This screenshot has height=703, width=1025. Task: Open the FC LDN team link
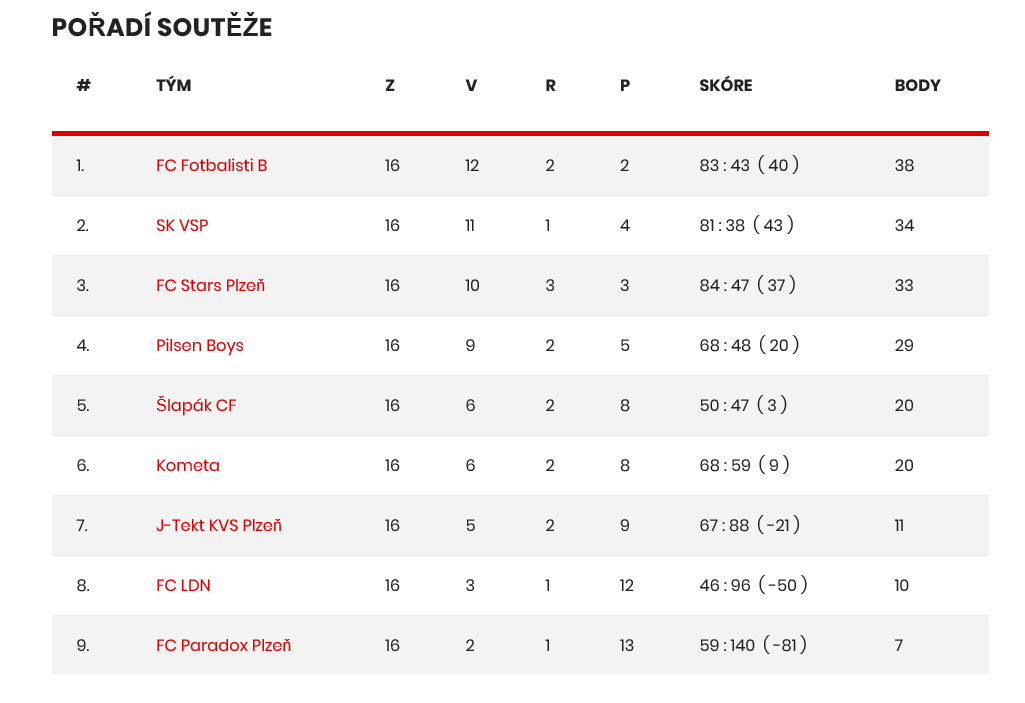183,586
